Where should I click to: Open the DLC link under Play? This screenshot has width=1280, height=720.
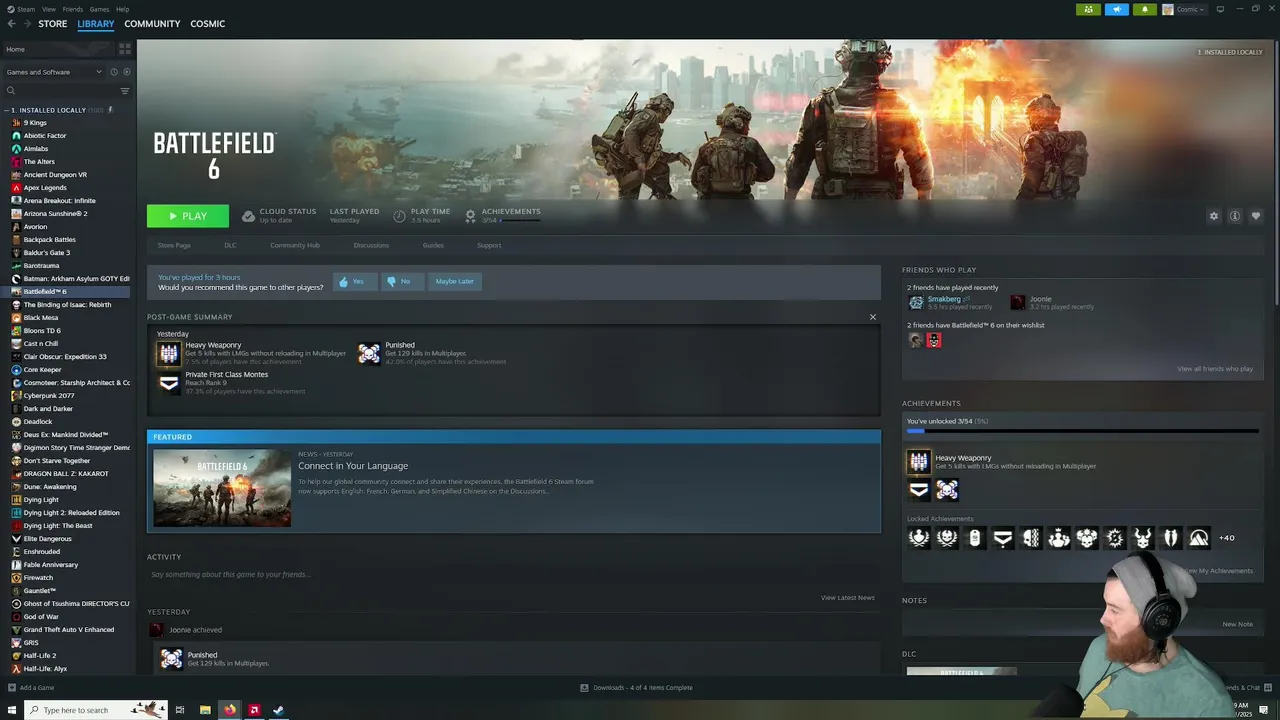click(230, 245)
